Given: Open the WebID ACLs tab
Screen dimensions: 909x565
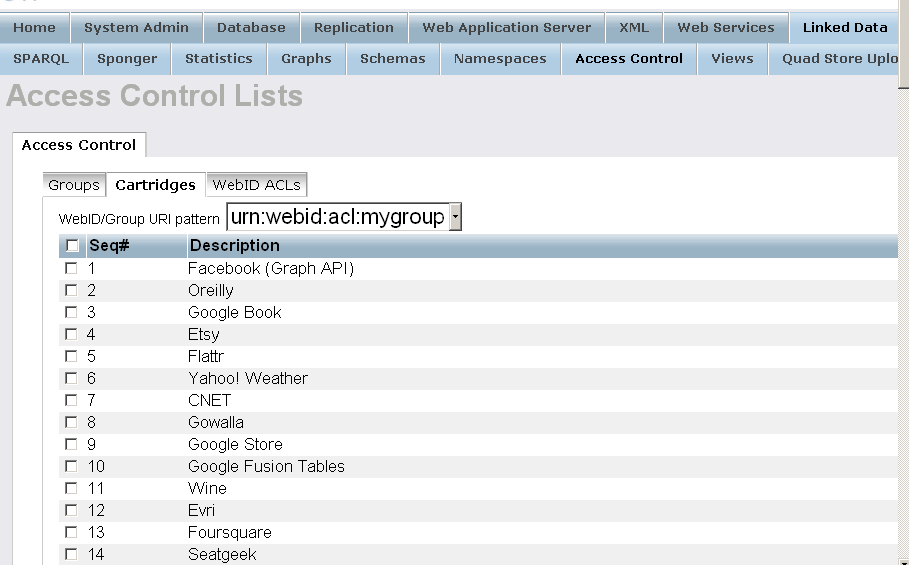Looking at the screenshot, I should coord(257,185).
